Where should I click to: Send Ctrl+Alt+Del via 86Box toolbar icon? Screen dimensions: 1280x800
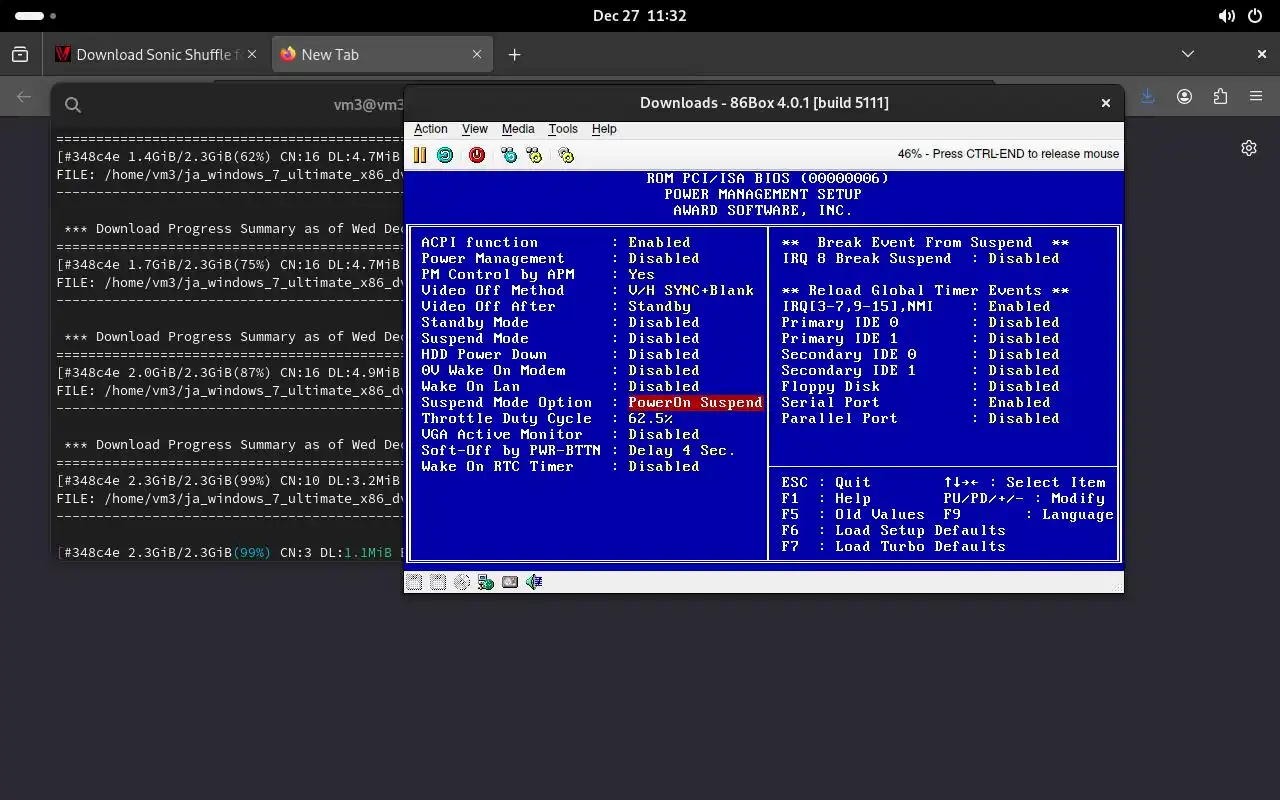point(509,155)
